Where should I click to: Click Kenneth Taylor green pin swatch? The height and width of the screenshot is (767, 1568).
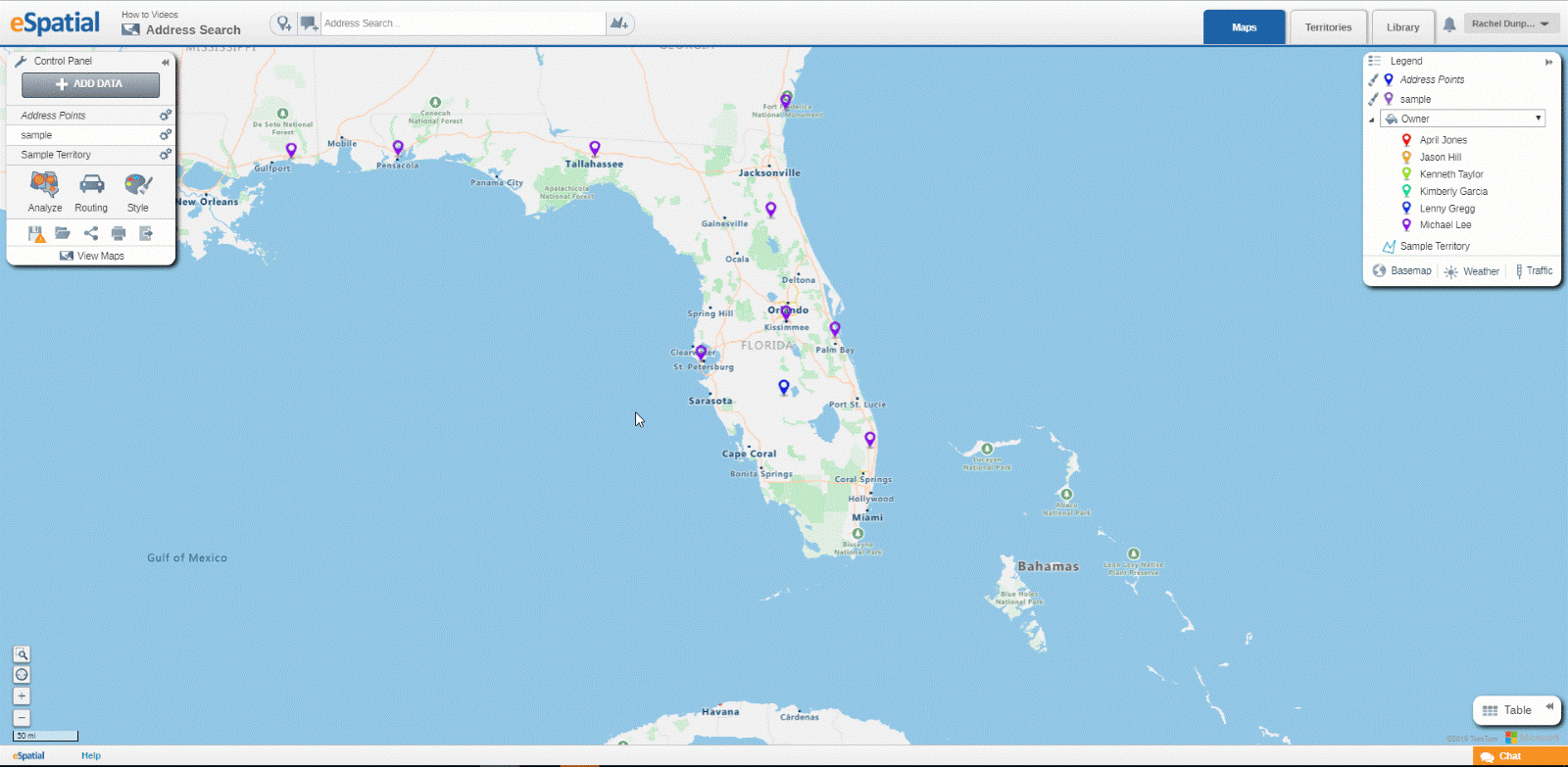(1406, 174)
